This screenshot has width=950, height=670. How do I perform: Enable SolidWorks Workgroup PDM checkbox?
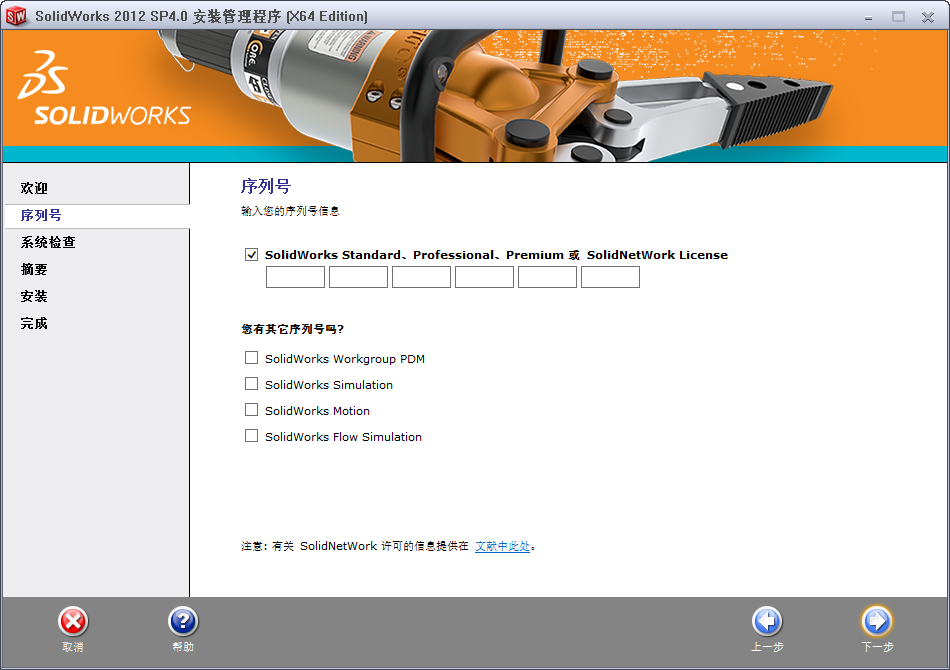(251, 358)
